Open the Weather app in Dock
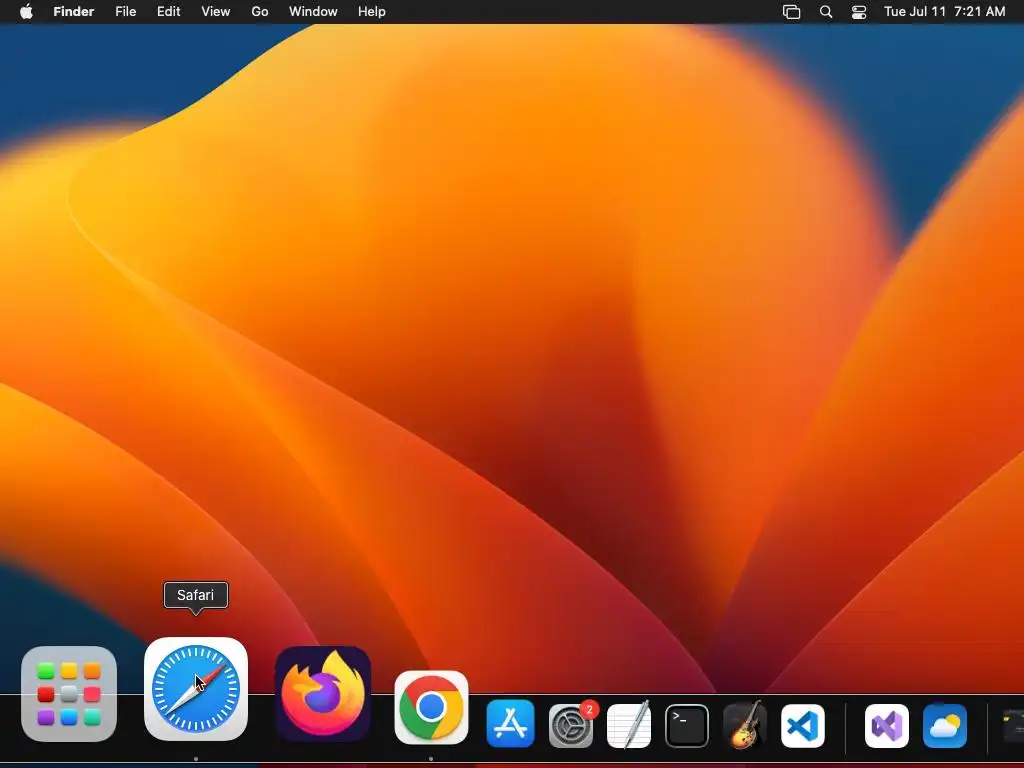This screenshot has height=768, width=1024. click(945, 726)
